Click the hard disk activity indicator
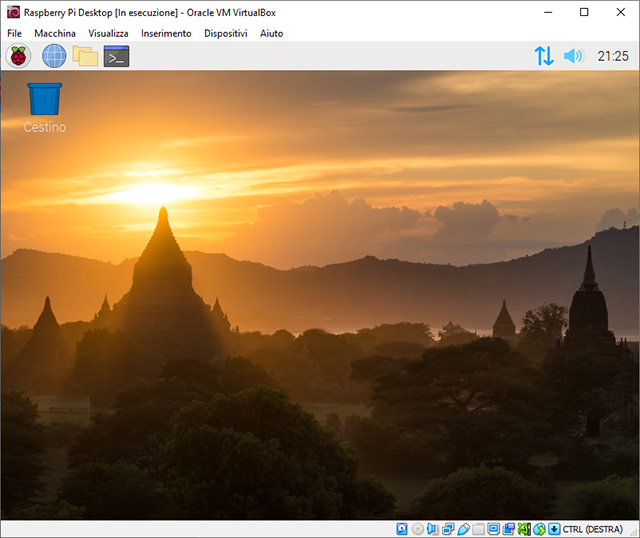The image size is (640, 538). pos(402,529)
